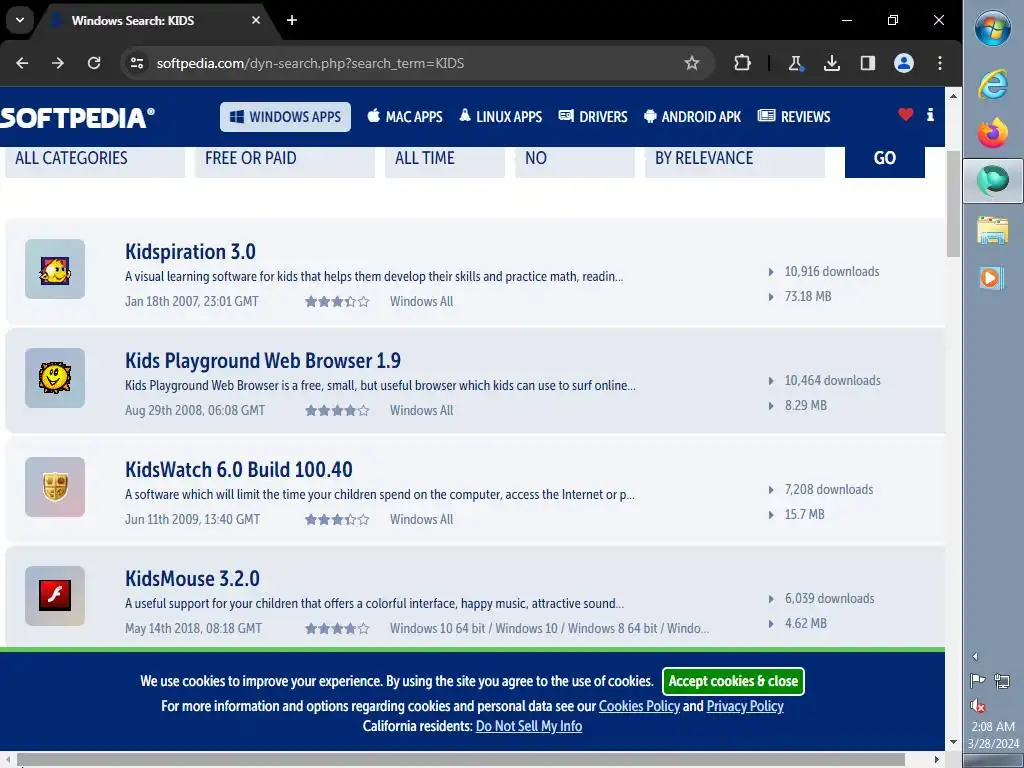Expand the Free or Paid filter

(285, 161)
